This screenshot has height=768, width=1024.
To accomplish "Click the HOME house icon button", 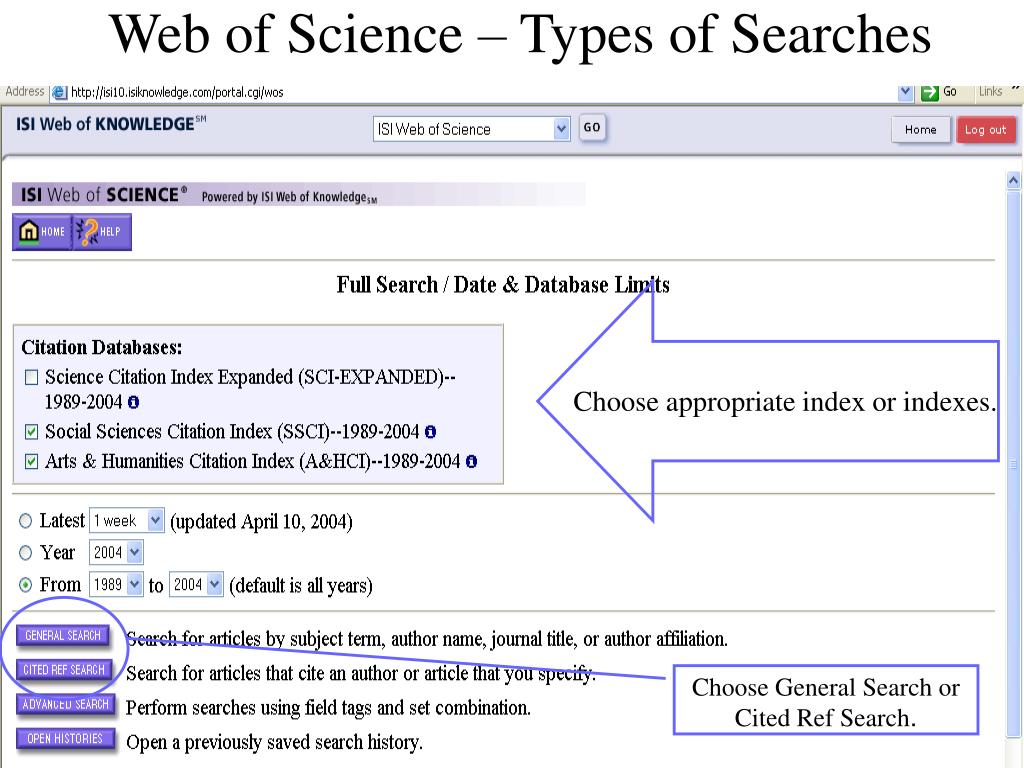I will coord(42,232).
